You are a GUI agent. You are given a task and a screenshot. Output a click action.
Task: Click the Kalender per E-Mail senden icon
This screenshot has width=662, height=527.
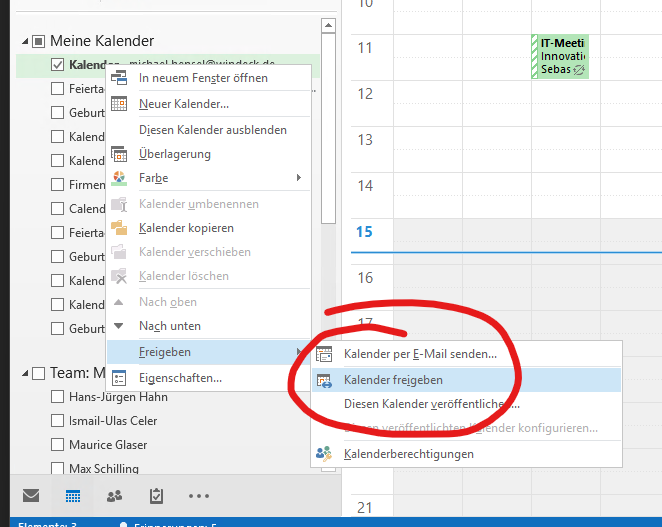(324, 354)
